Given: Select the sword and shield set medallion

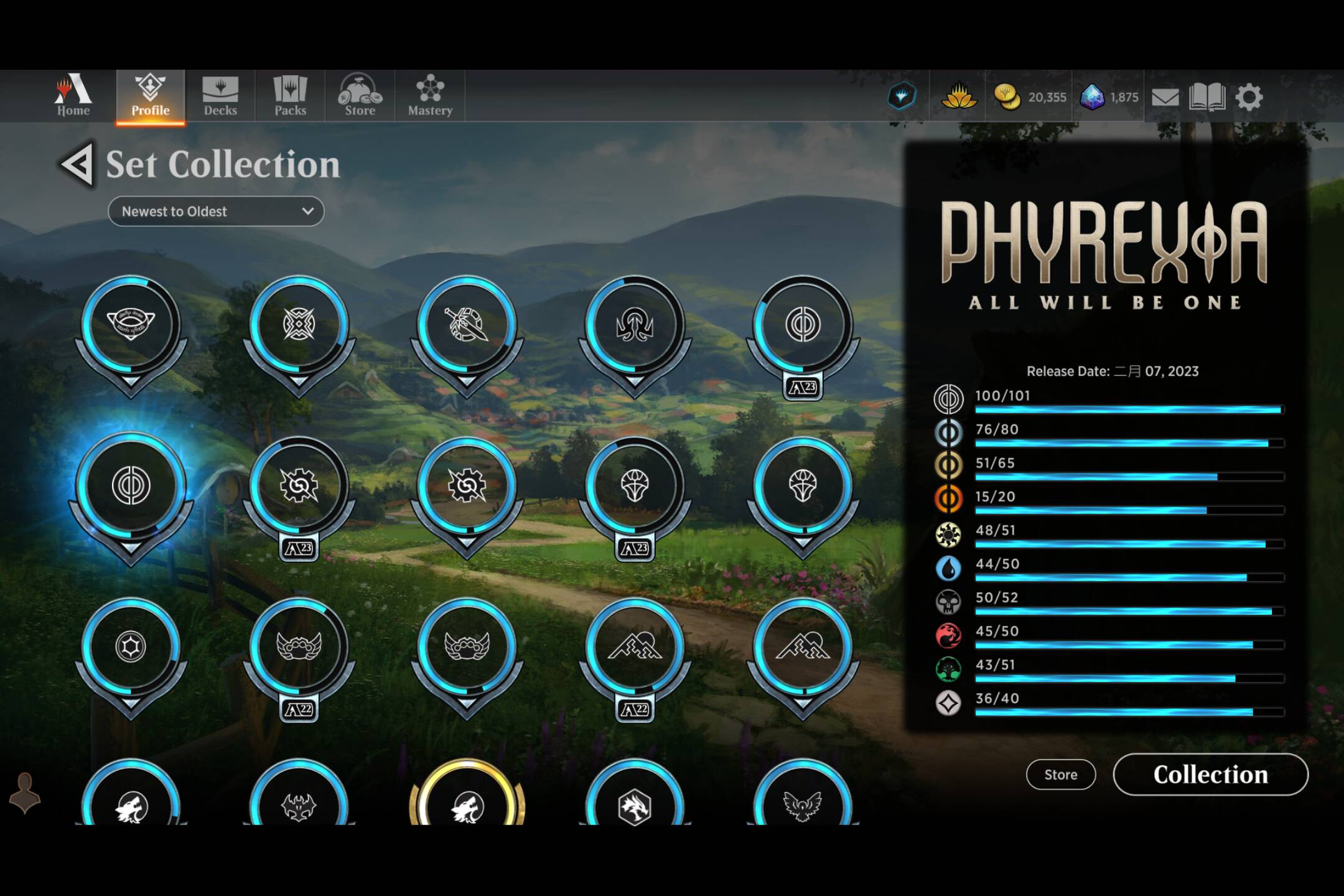Looking at the screenshot, I should point(467,325).
